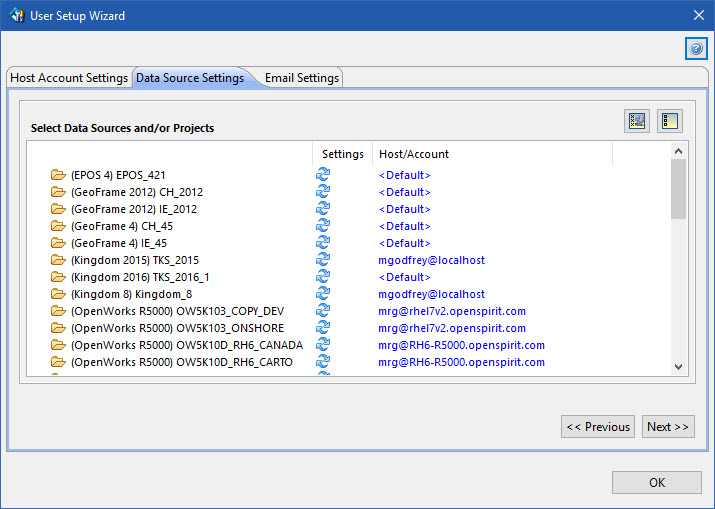Go back with << Previous button
This screenshot has height=509, width=715.
coord(598,427)
